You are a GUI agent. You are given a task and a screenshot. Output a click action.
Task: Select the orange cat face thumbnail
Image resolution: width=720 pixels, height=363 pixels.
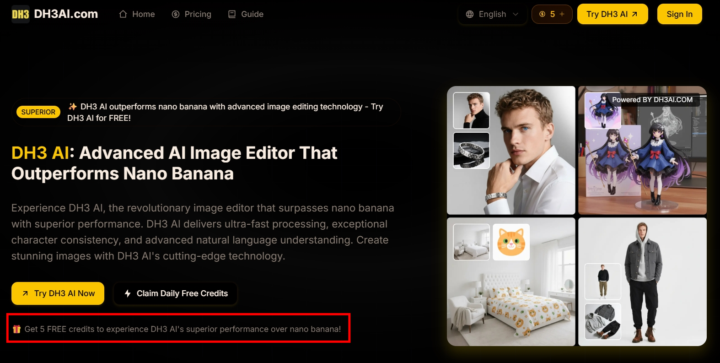point(511,242)
